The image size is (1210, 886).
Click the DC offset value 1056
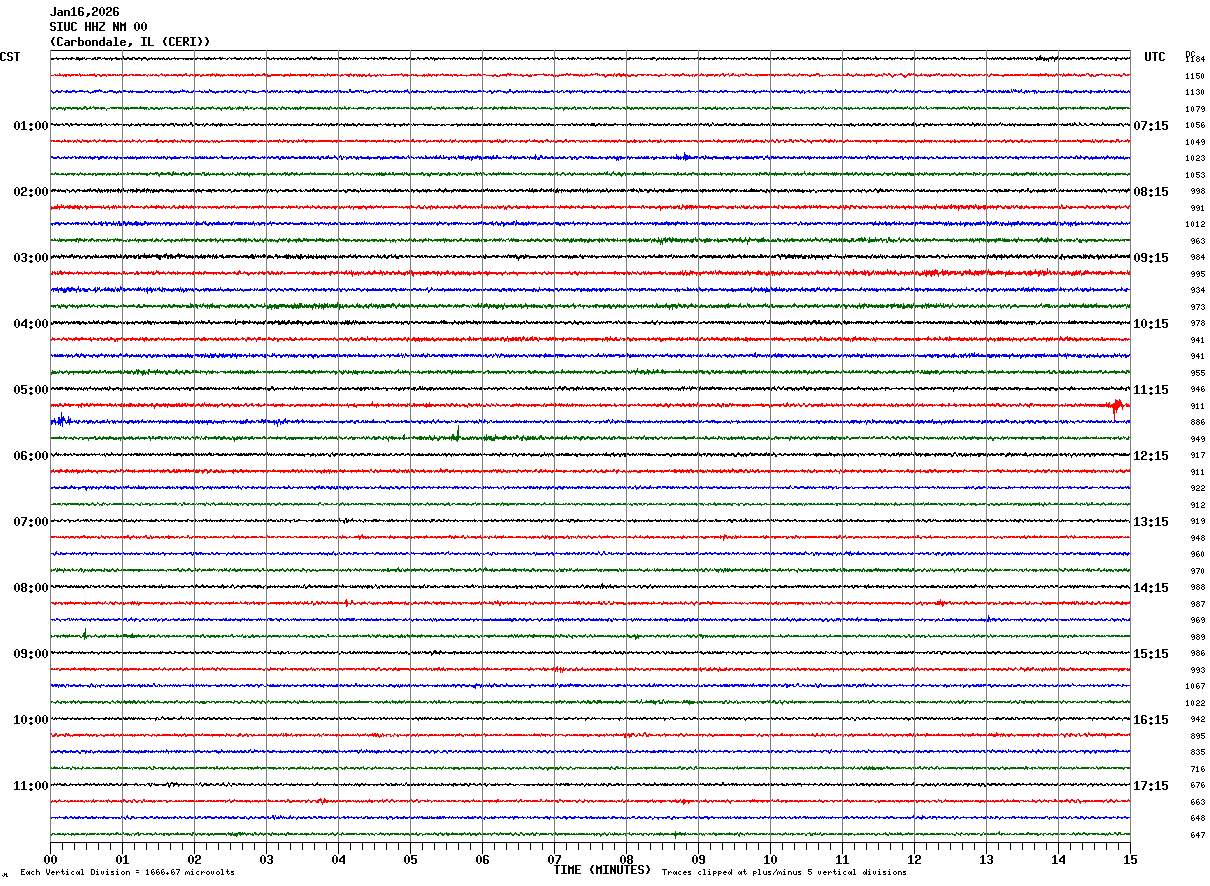coord(1195,126)
